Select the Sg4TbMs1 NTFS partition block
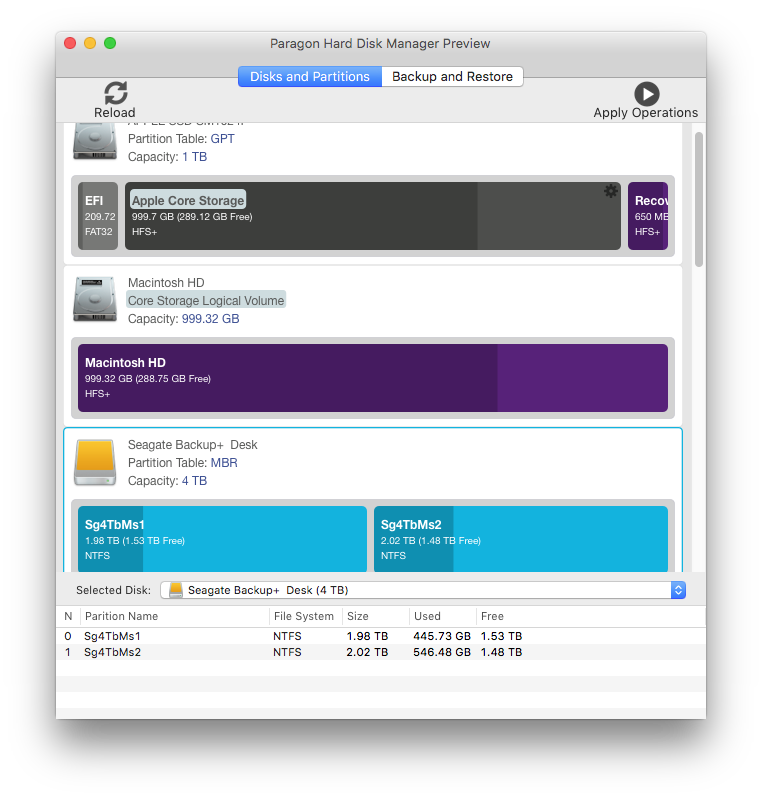 tap(222, 539)
